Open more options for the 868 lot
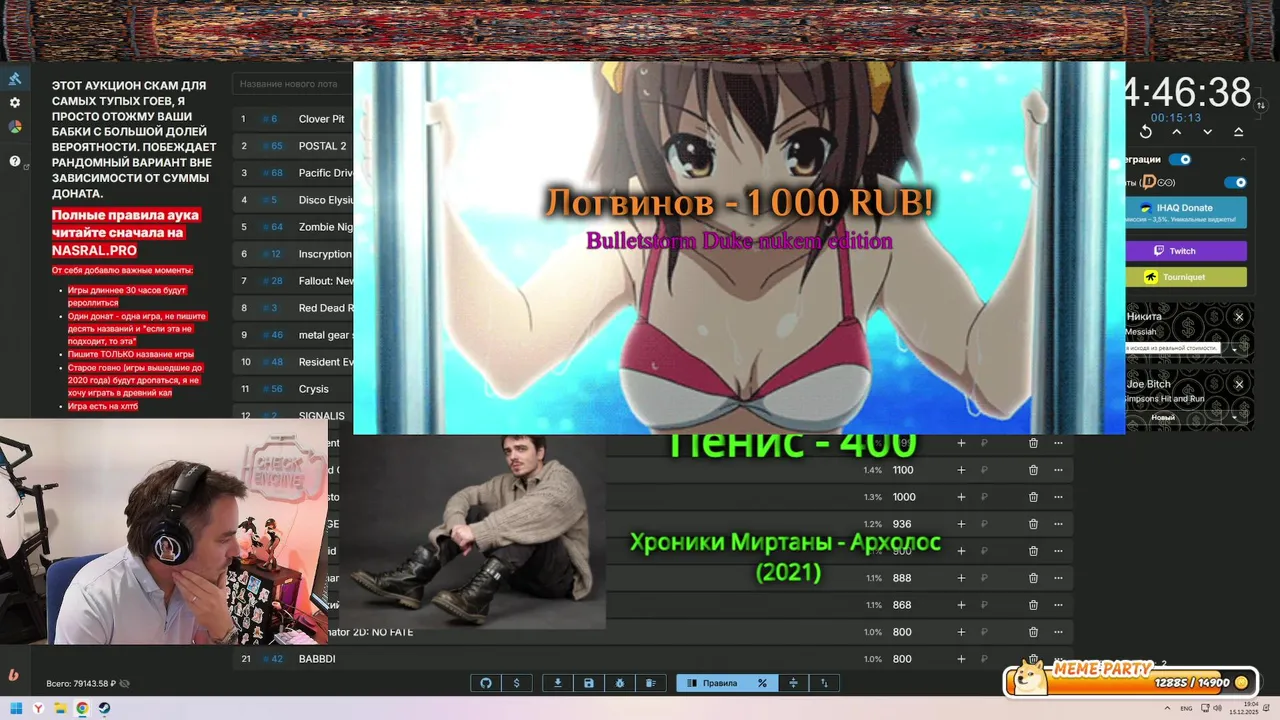Viewport: 1280px width, 720px height. point(1058,605)
